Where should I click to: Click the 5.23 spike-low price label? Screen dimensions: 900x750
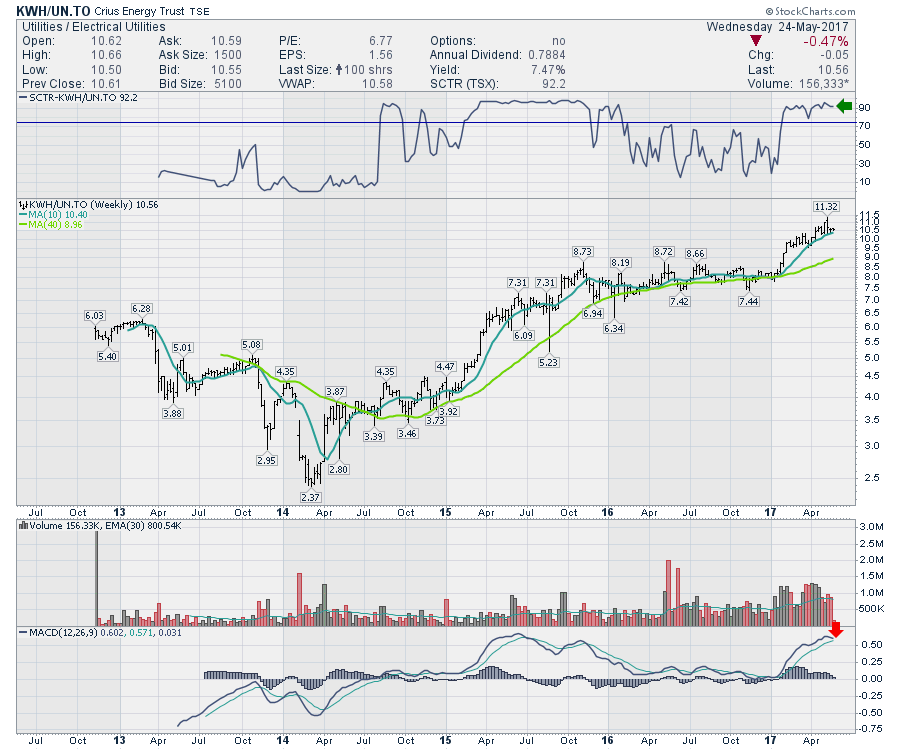(x=549, y=362)
